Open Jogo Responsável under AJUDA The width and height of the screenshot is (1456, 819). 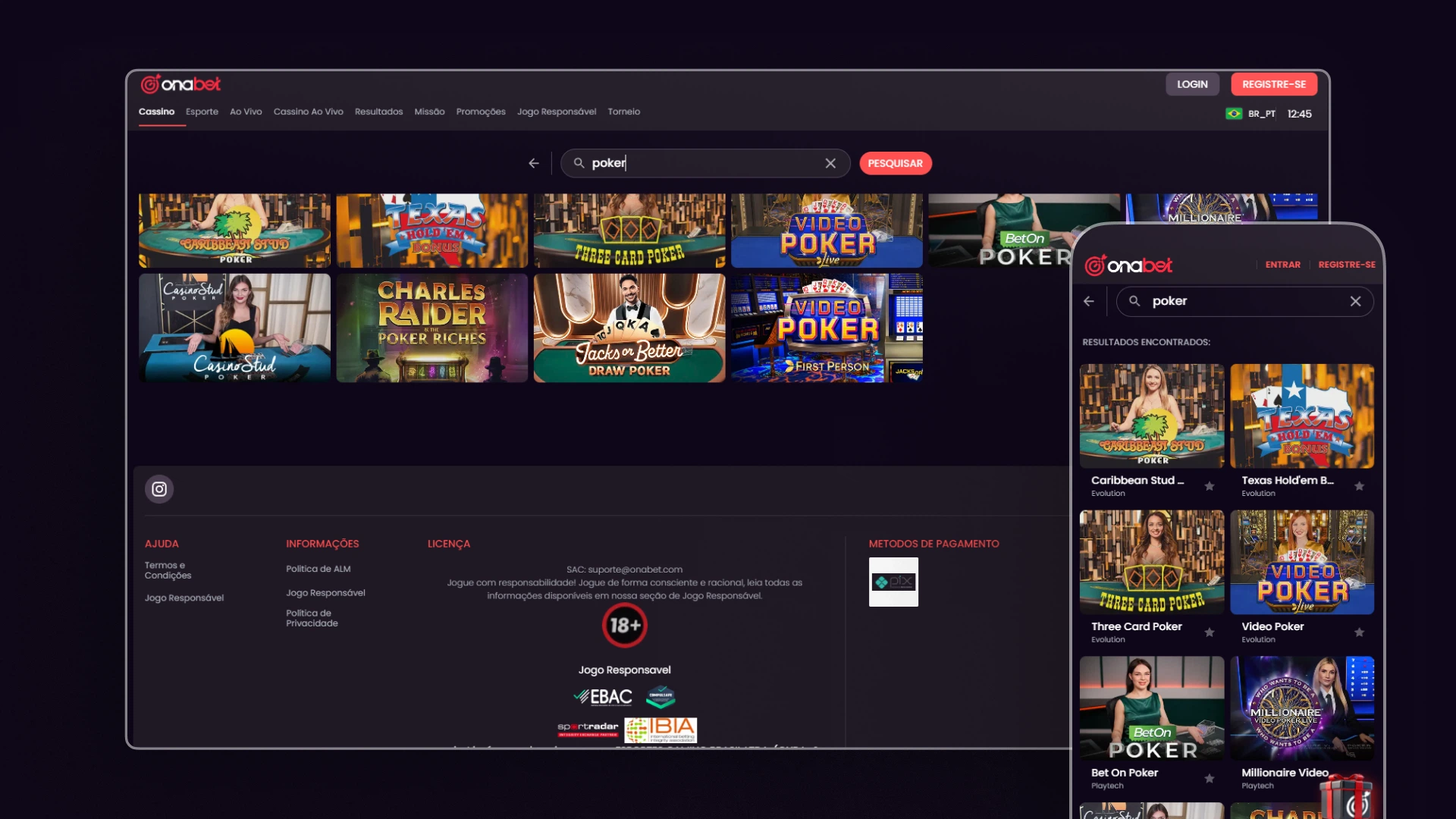[184, 598]
